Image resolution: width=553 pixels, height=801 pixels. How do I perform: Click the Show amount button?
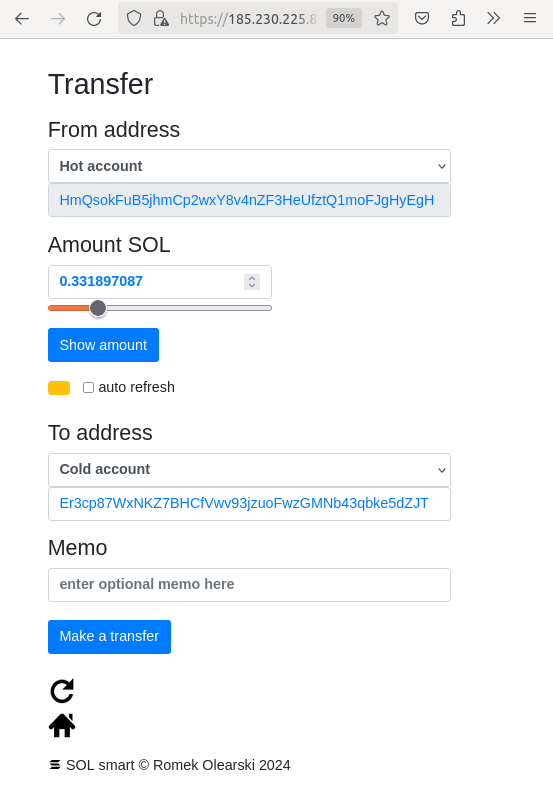pos(104,345)
